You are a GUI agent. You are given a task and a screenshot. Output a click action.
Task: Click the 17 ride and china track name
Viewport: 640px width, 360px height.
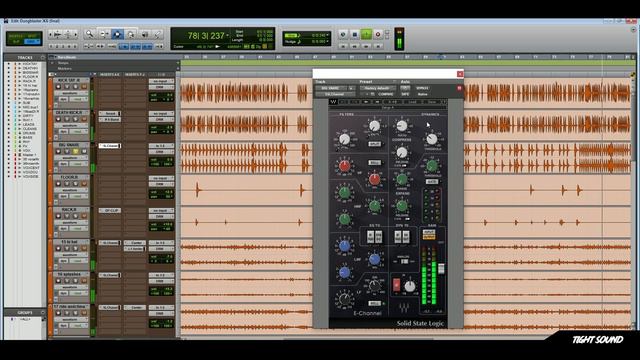pos(69,306)
